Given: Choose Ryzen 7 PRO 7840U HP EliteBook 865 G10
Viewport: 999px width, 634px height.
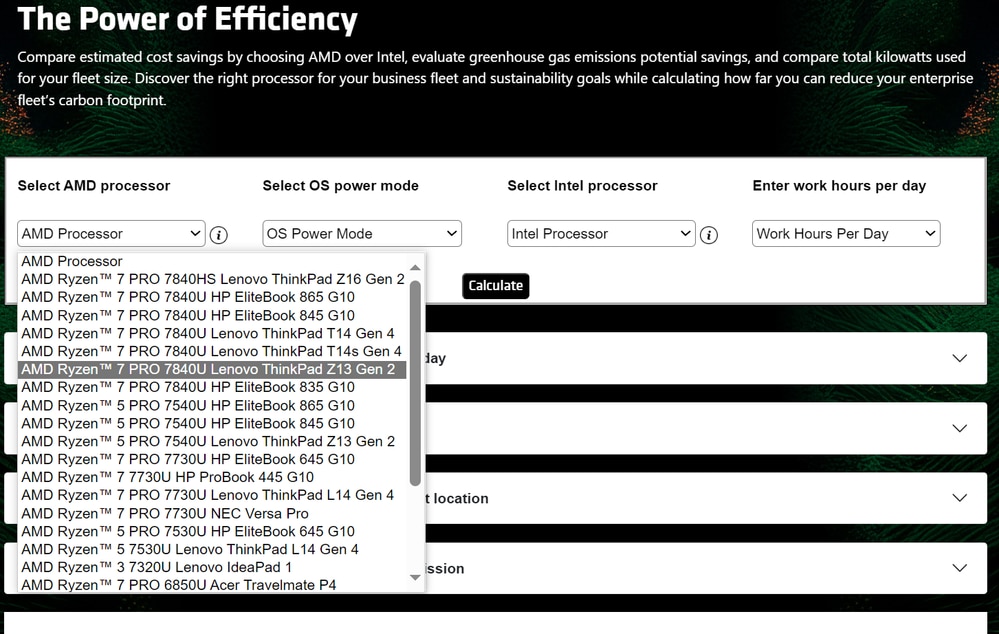Looking at the screenshot, I should (212, 297).
